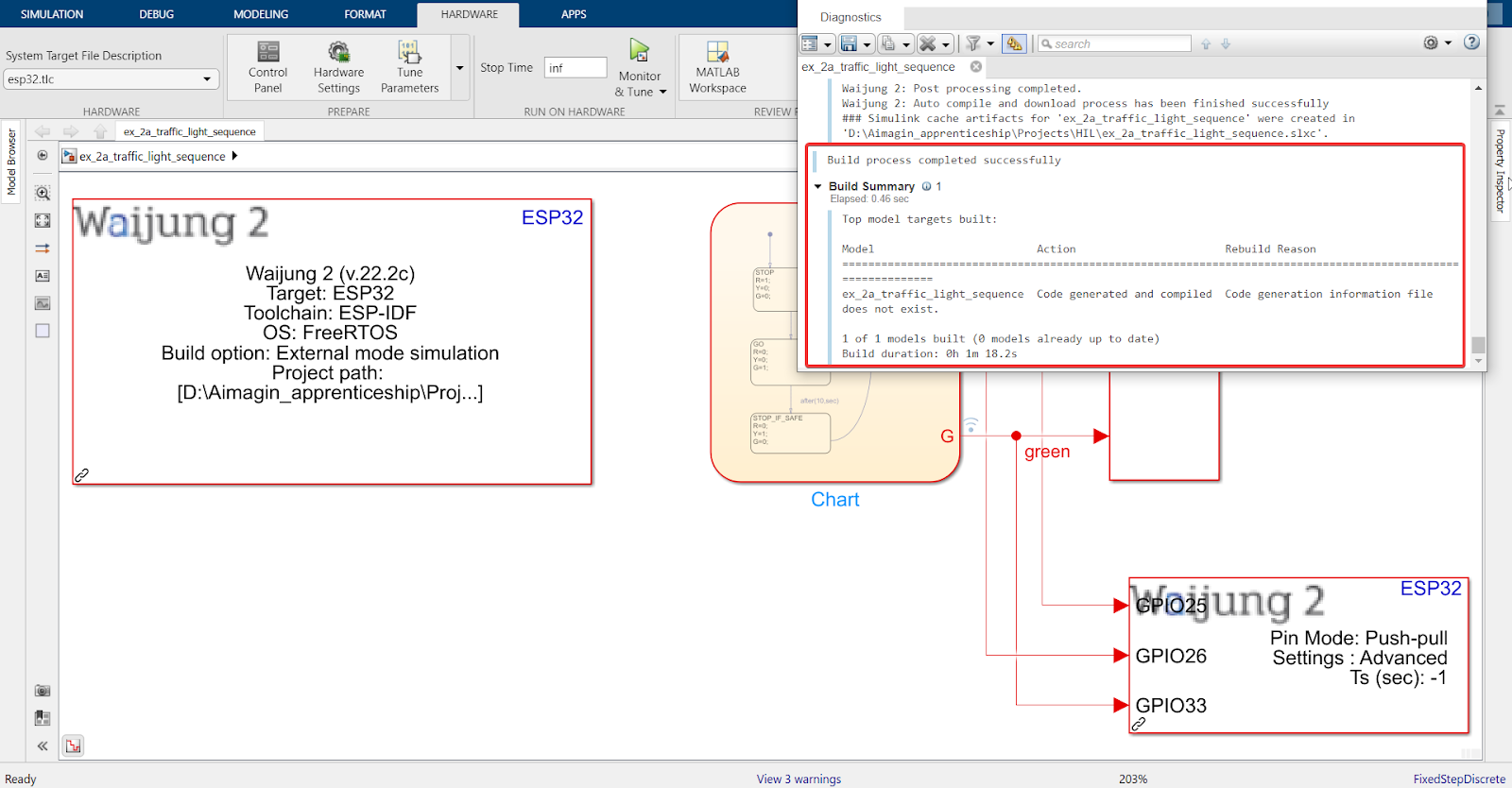
Task: Toggle sample time arrows palette icon
Action: 43,248
